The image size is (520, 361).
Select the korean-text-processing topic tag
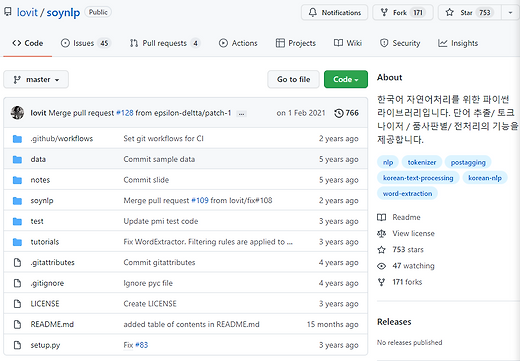point(418,178)
